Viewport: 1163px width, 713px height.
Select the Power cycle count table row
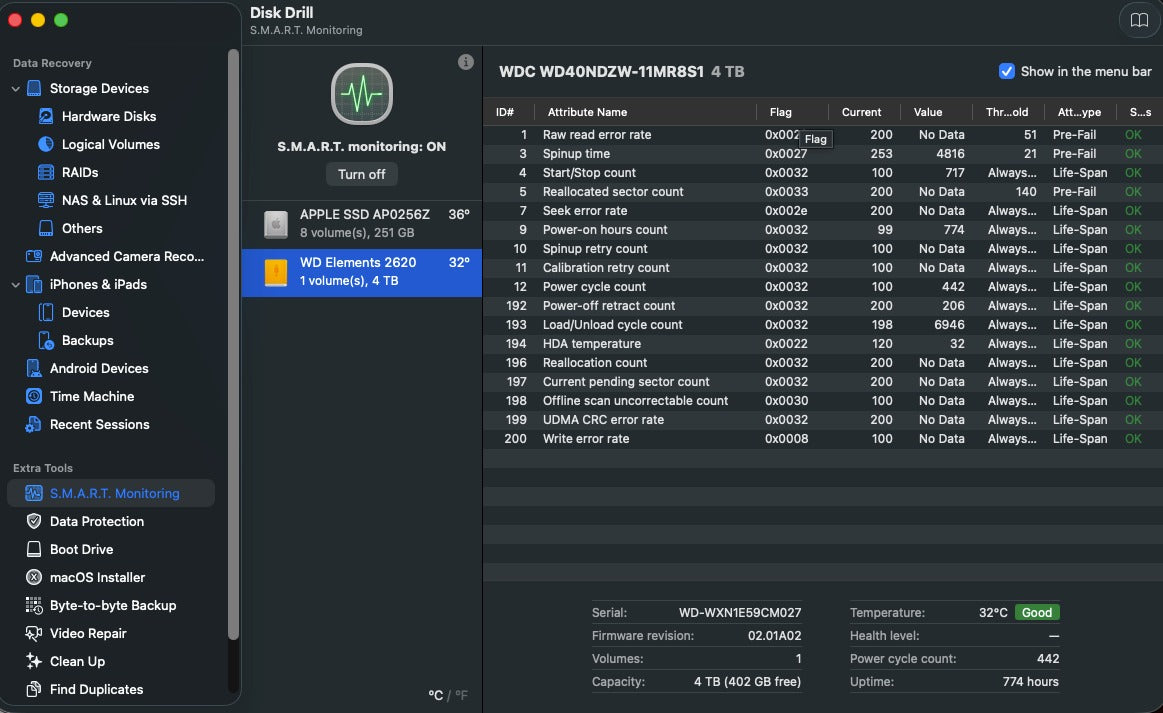pos(823,286)
